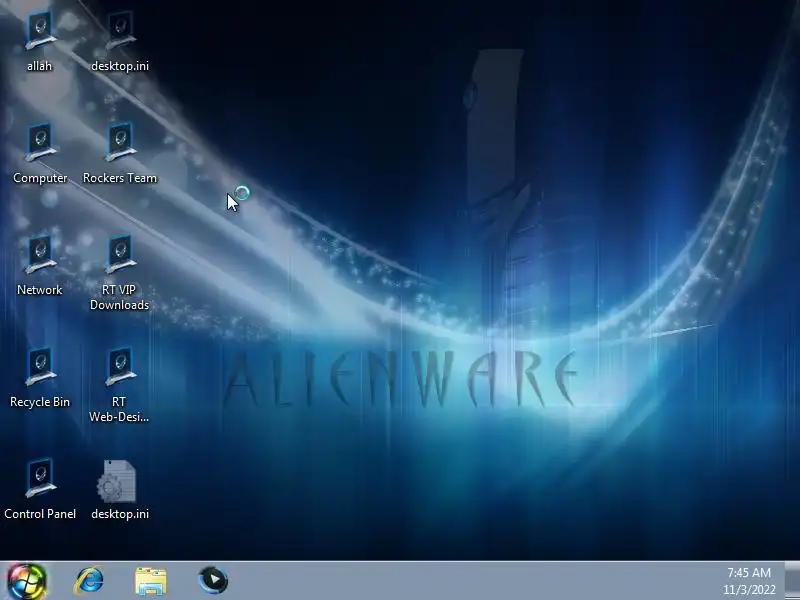Select the Control Panel desktop icon
Image resolution: width=800 pixels, height=600 pixels.
click(x=40, y=490)
